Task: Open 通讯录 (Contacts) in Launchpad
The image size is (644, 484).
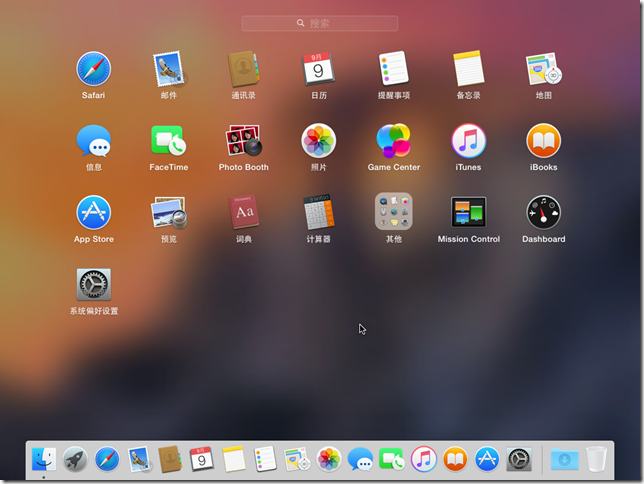Action: point(244,69)
